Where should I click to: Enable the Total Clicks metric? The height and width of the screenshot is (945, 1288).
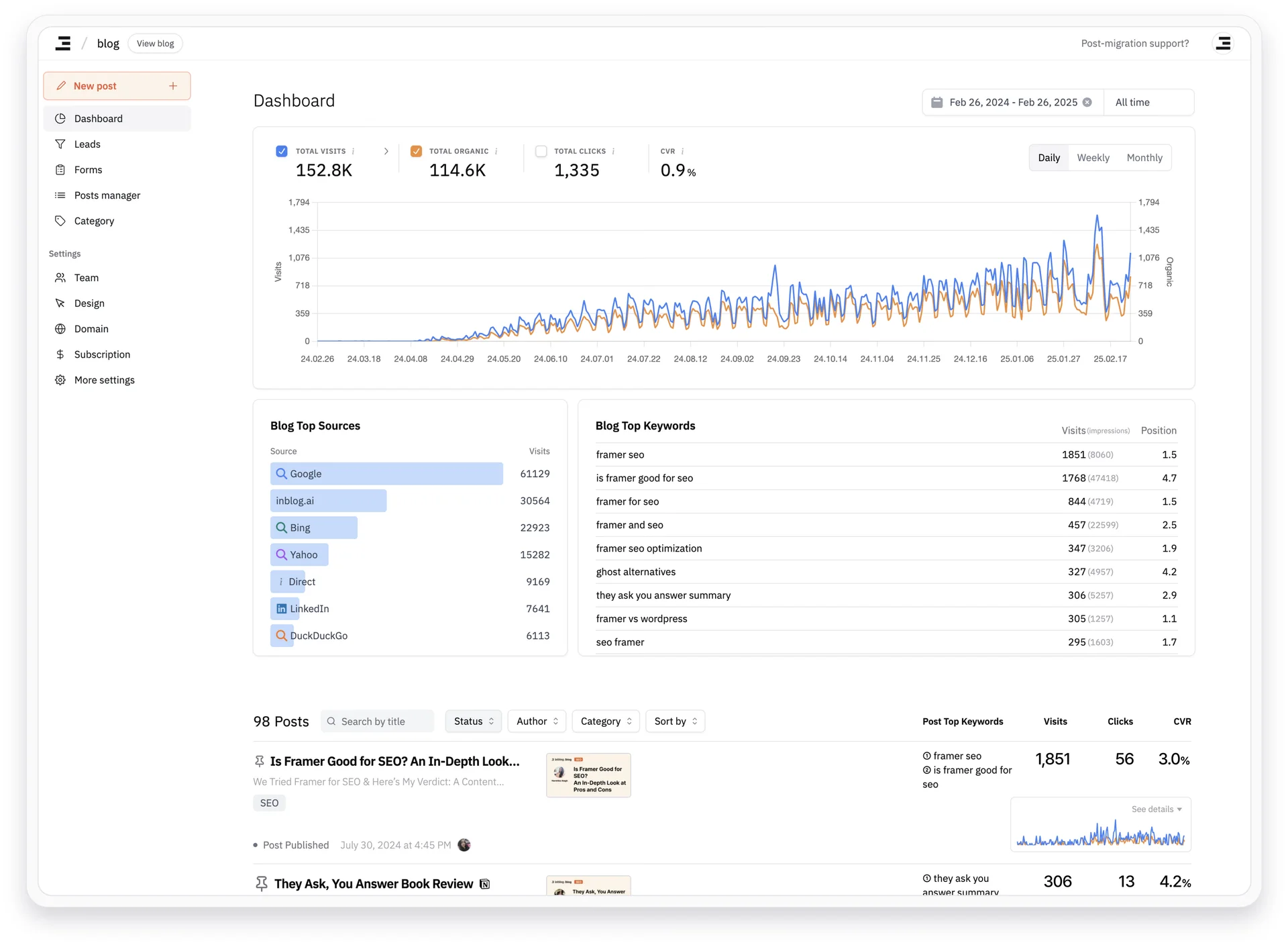point(540,151)
